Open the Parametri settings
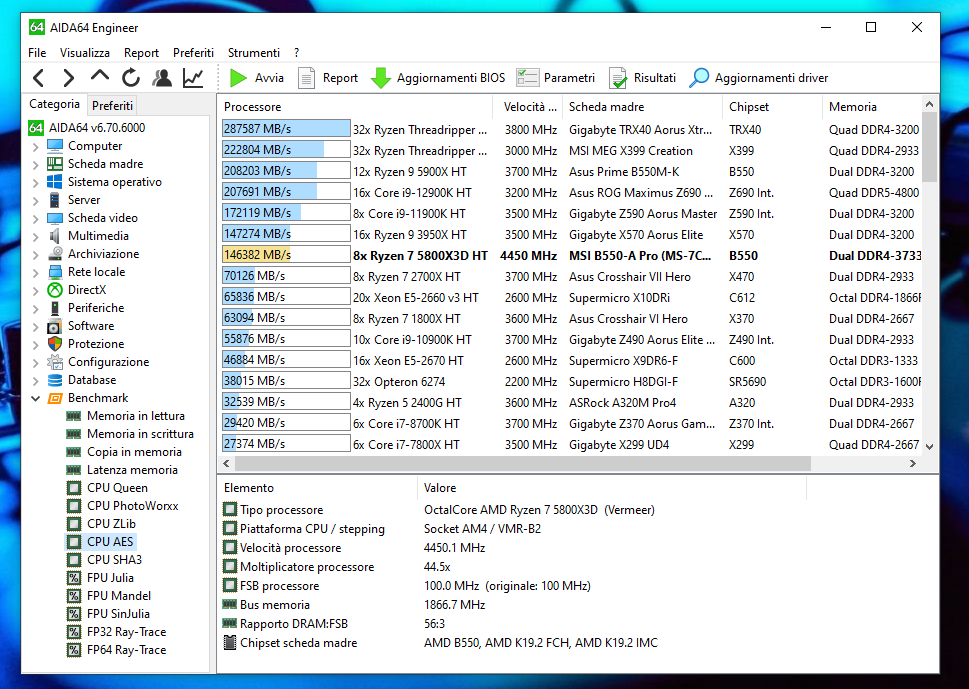 (555, 78)
